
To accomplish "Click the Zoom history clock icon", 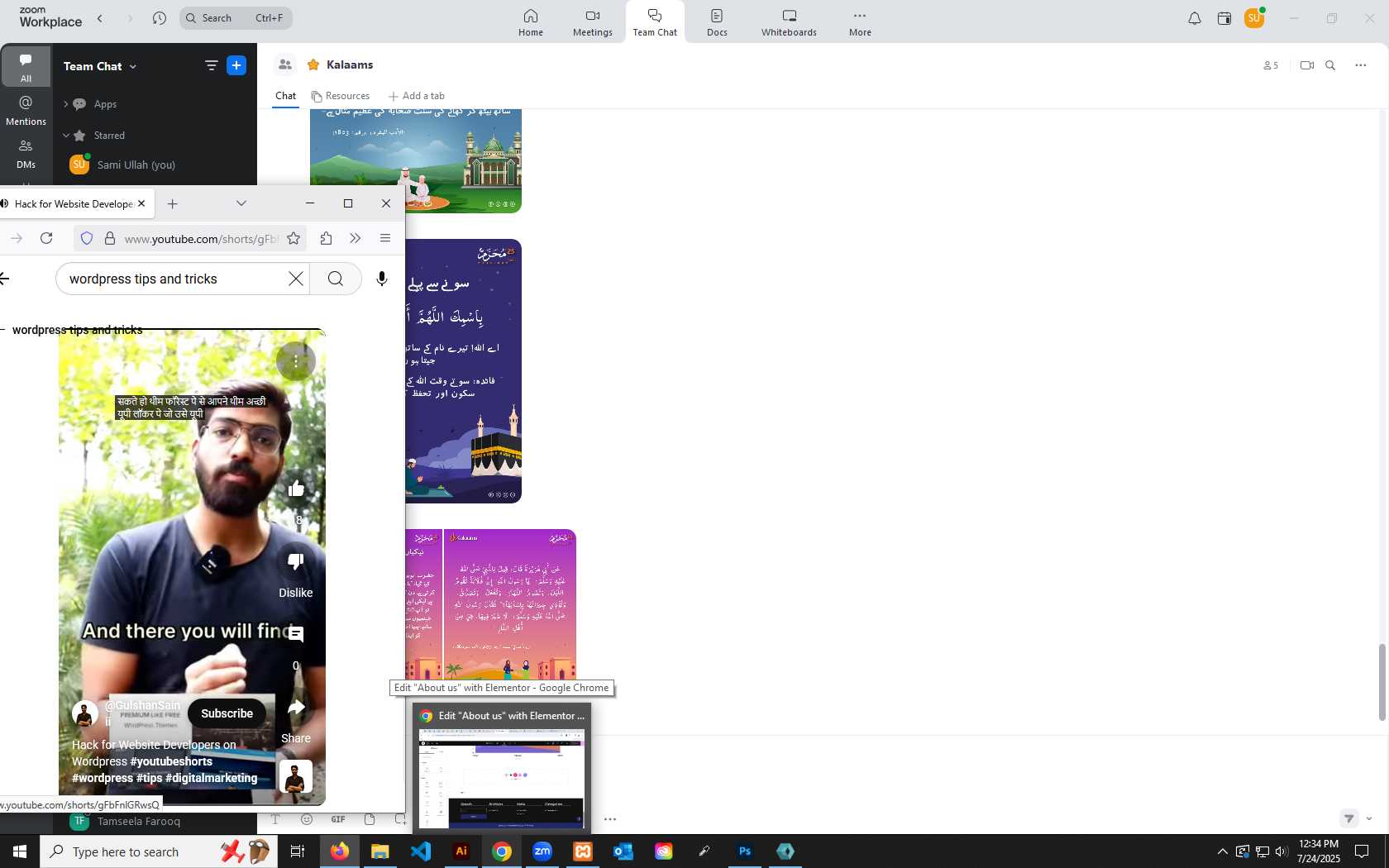I will click(x=160, y=18).
